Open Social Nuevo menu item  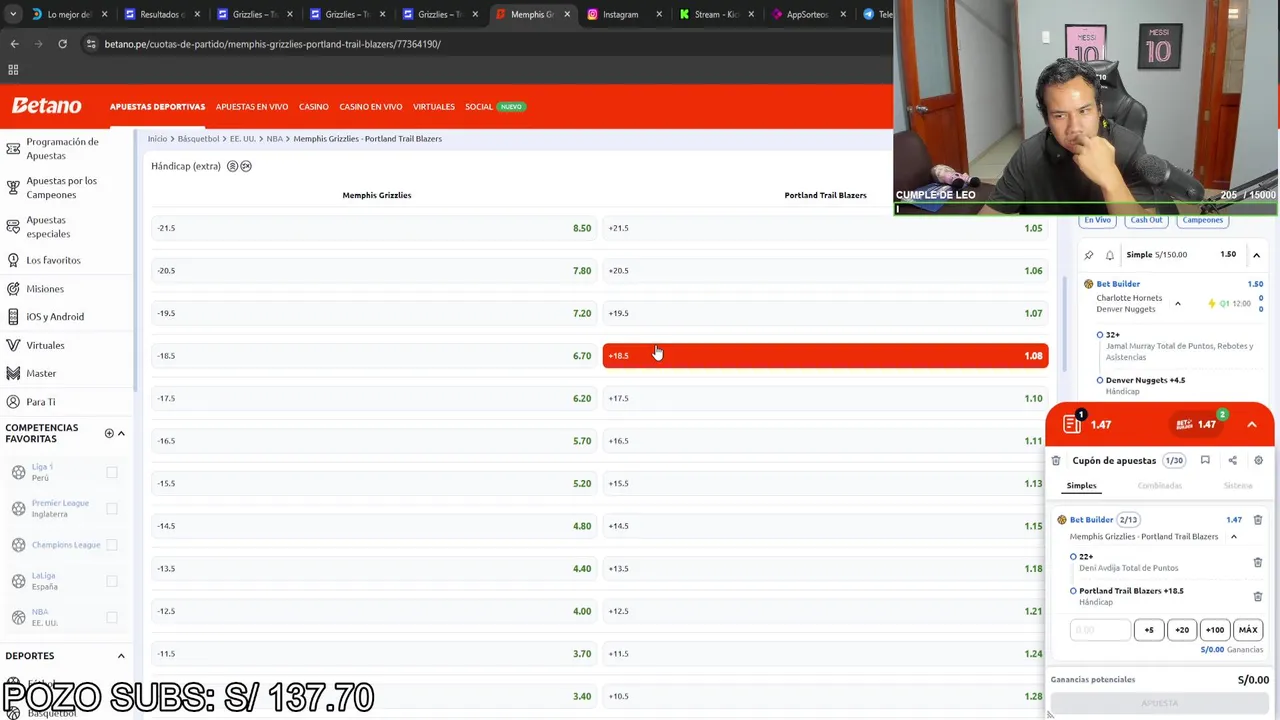[494, 106]
